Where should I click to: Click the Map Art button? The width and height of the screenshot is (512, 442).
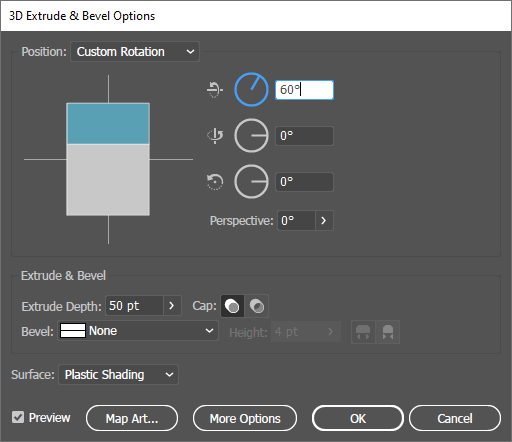pos(132,418)
